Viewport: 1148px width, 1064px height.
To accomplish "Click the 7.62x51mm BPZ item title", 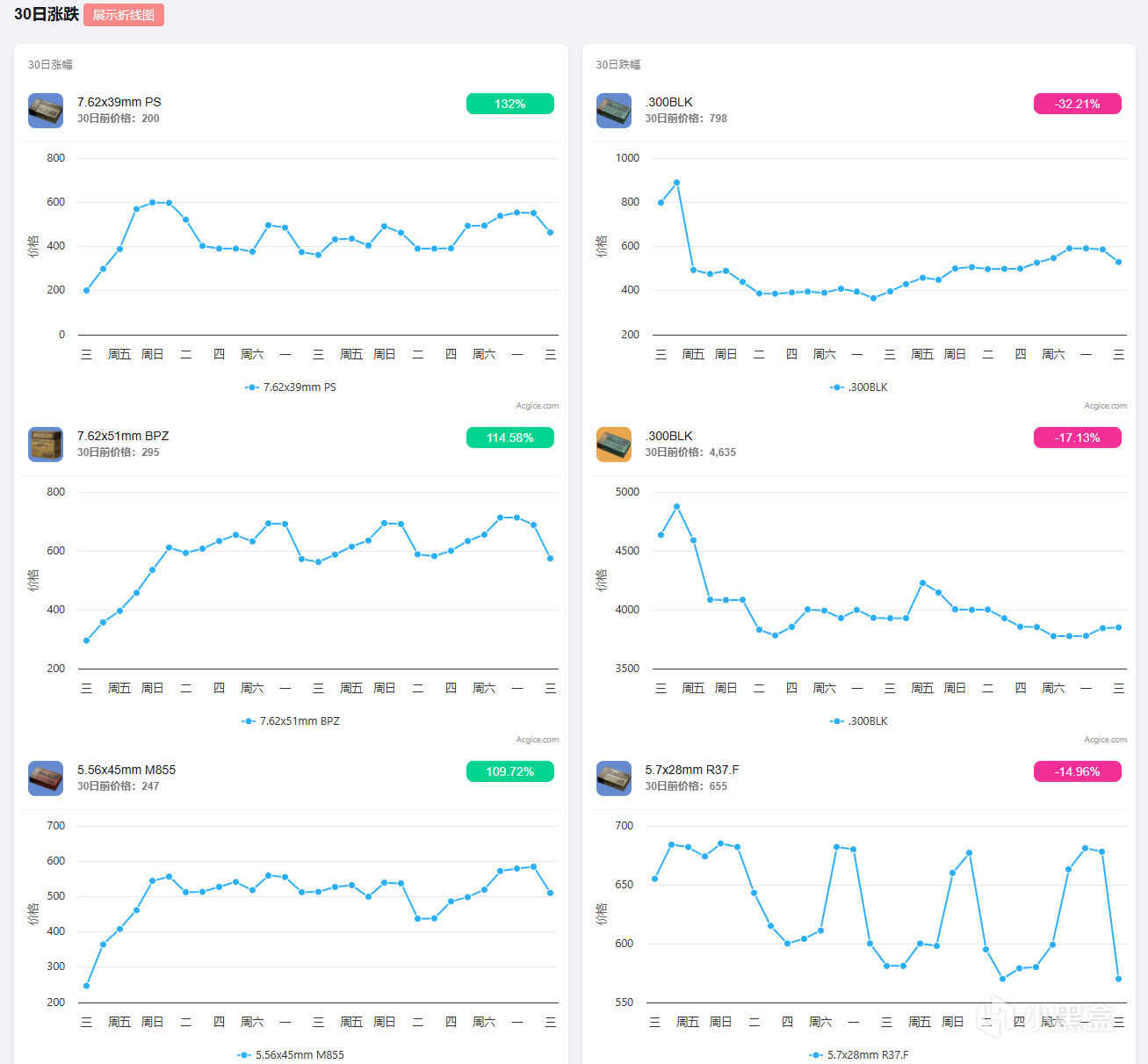I will [x=123, y=436].
